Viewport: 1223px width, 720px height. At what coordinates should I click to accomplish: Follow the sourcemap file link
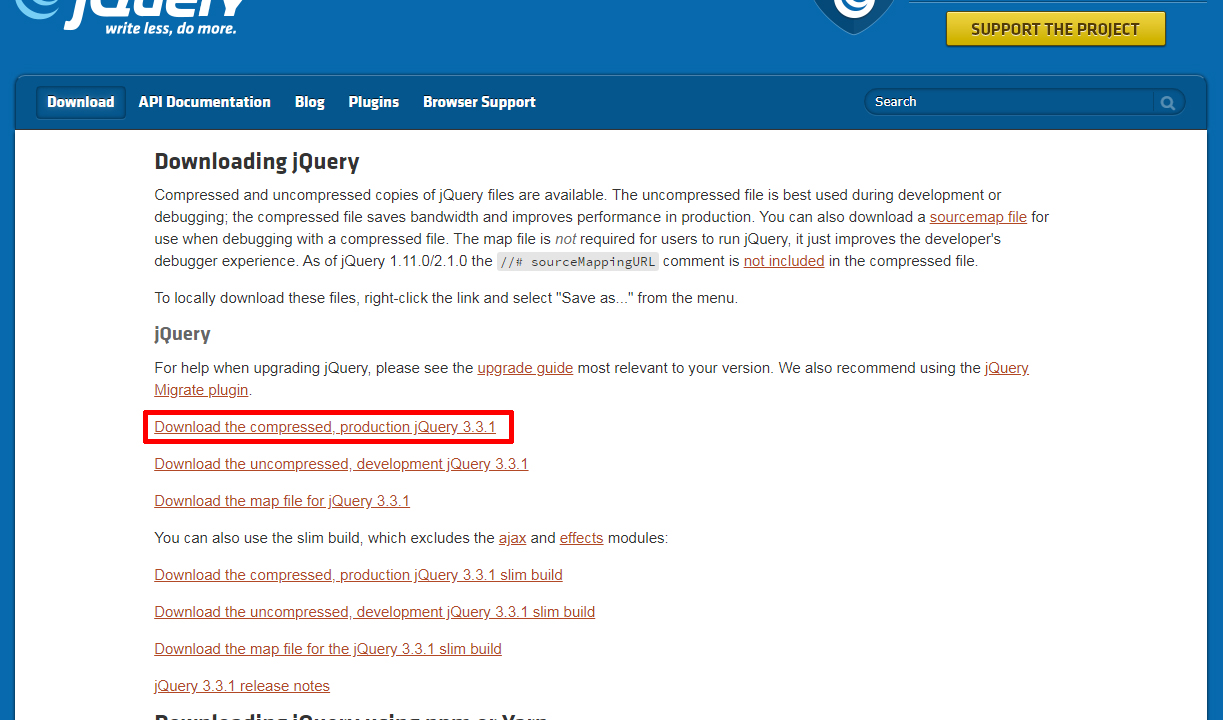(x=978, y=217)
